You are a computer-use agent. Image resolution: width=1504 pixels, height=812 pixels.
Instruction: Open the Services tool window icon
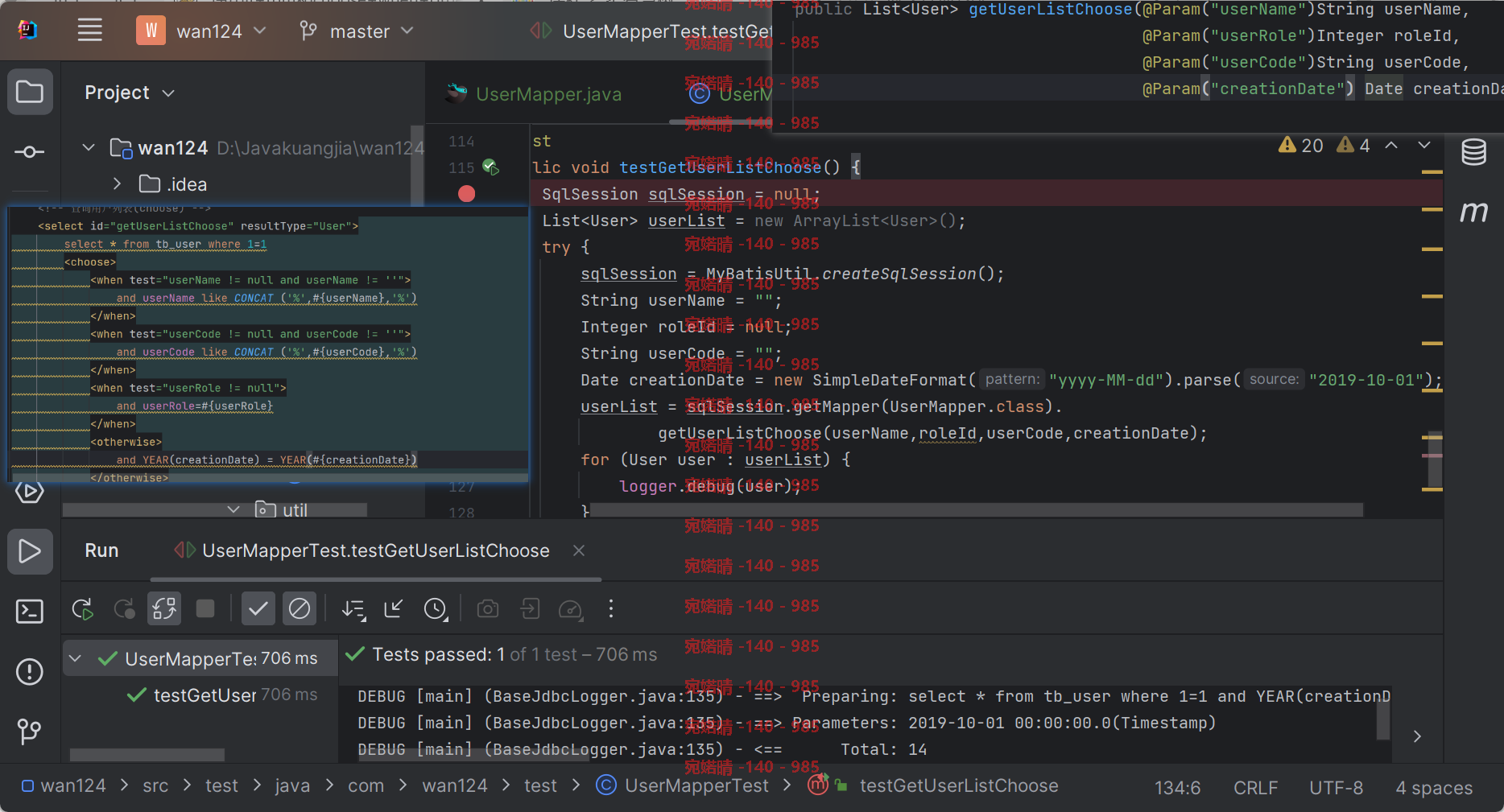[x=30, y=492]
